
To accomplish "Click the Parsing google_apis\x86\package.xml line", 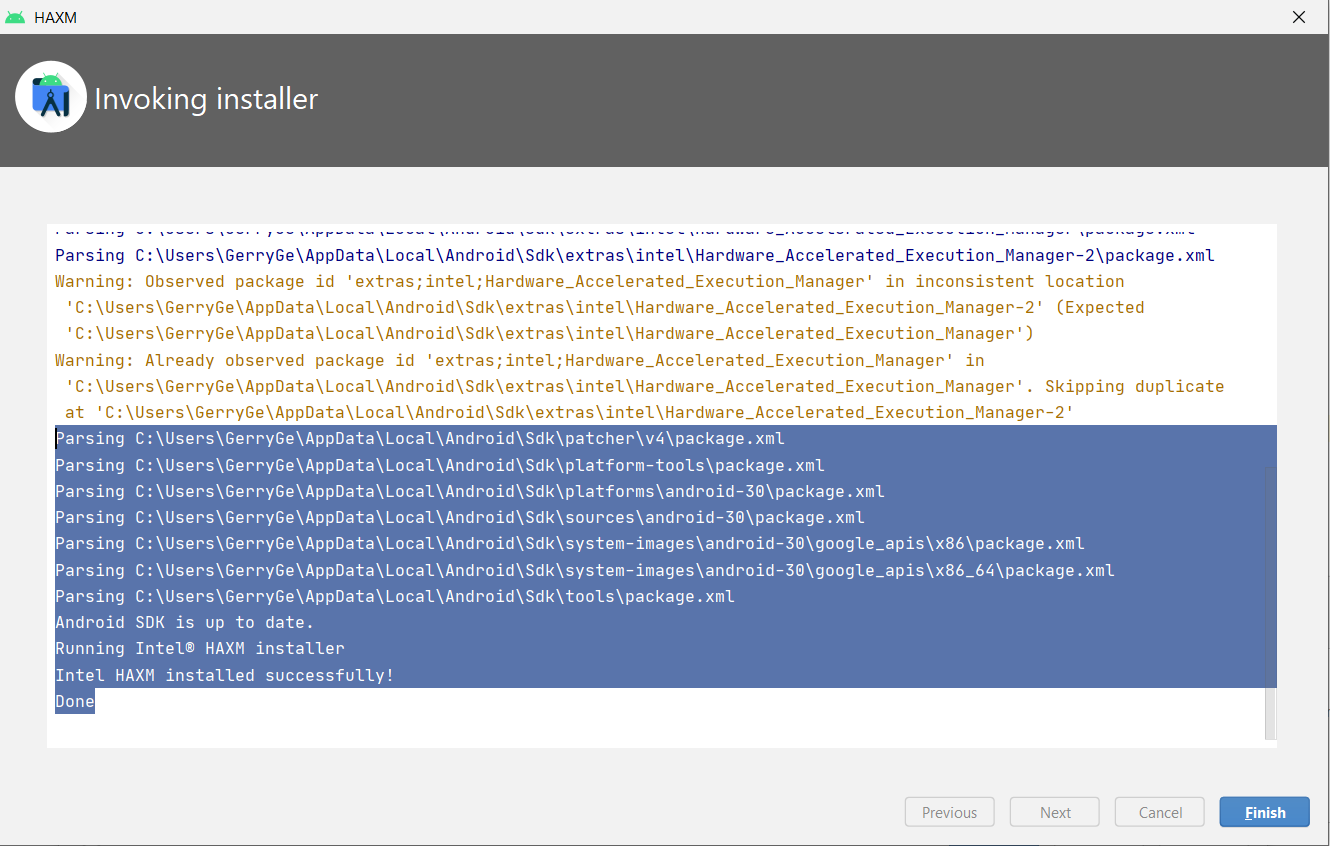I will click(x=570, y=544).
